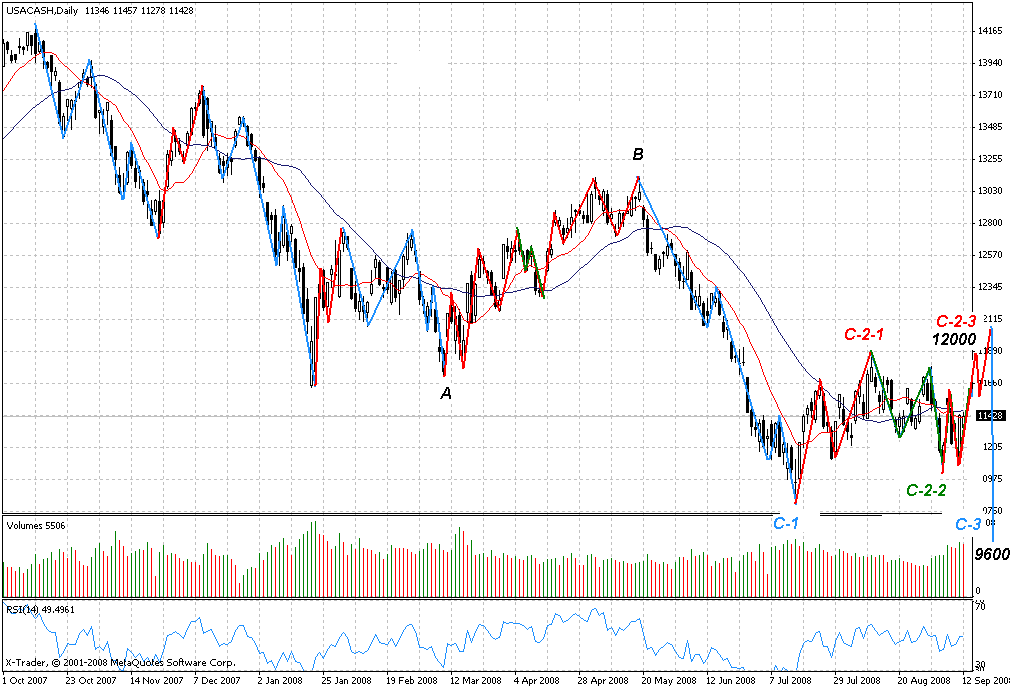Select the wave label 'A'
The height and width of the screenshot is (688, 1010).
tap(446, 394)
